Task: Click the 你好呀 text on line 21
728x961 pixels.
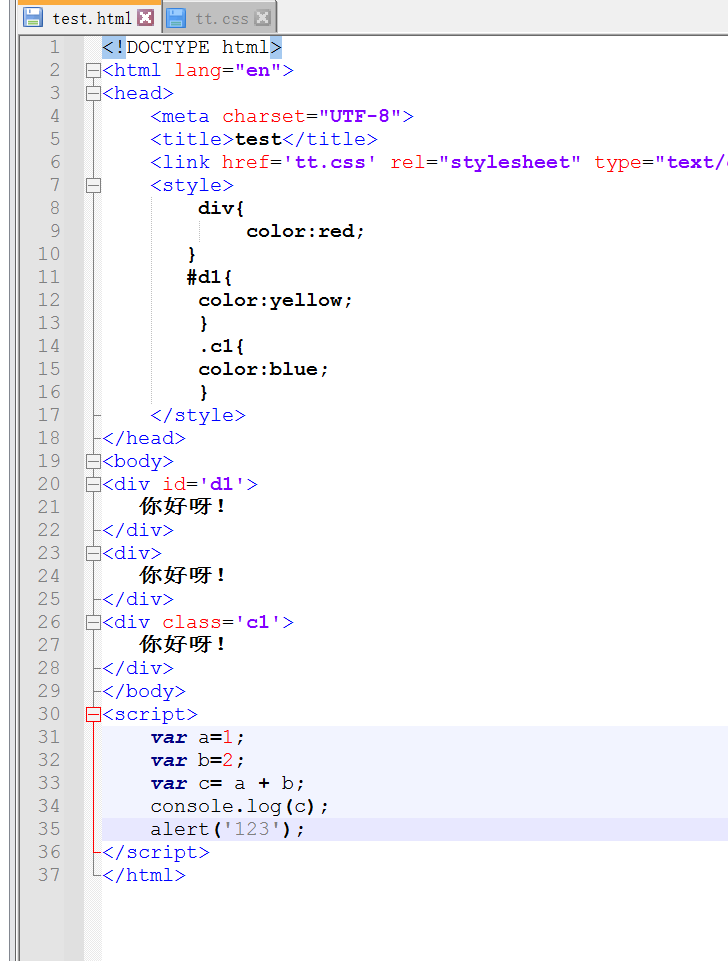Action: [183, 507]
